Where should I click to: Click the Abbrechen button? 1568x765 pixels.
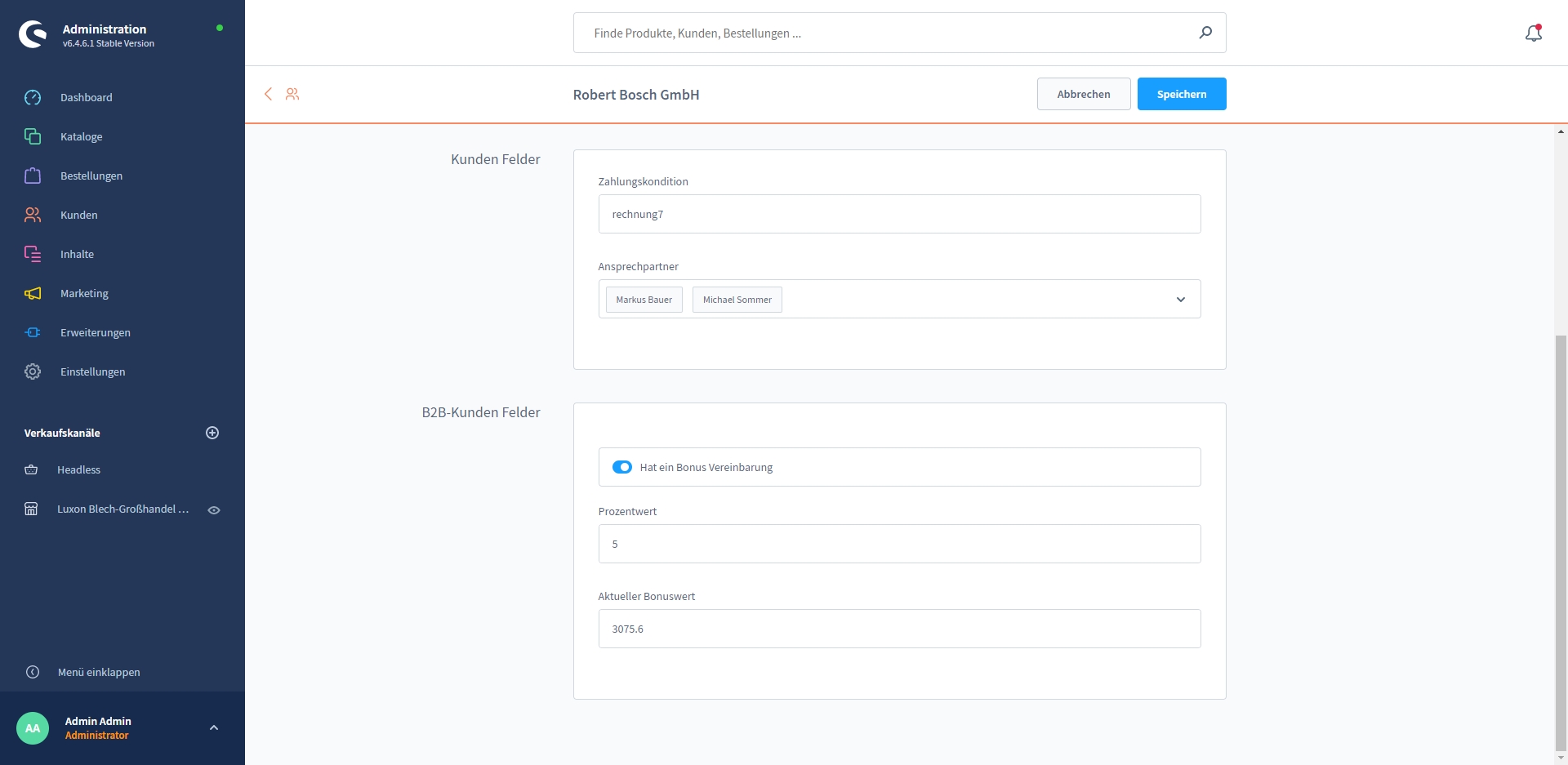1083,94
